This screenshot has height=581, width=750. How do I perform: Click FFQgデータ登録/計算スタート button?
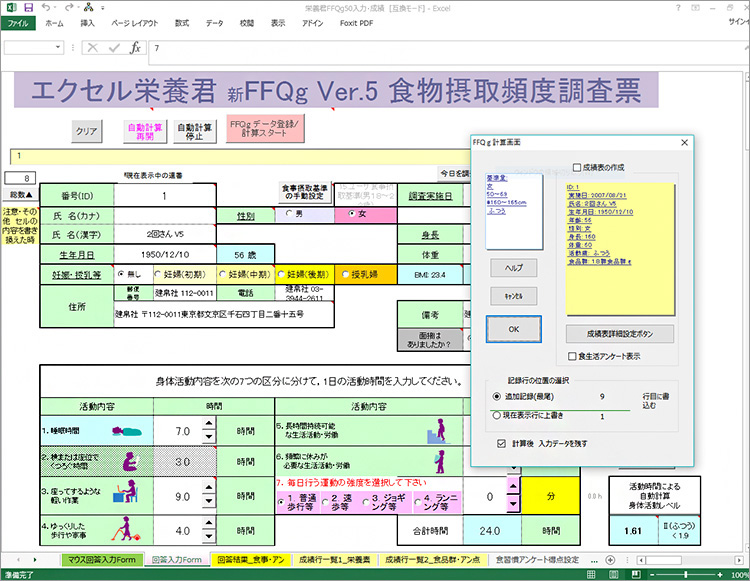click(265, 128)
